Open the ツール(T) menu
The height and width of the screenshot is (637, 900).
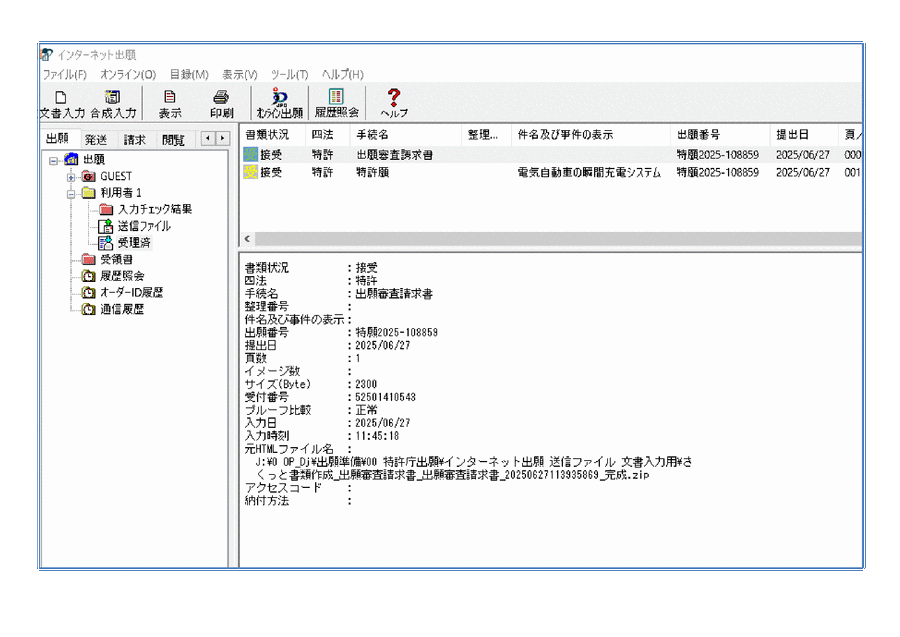click(x=289, y=75)
